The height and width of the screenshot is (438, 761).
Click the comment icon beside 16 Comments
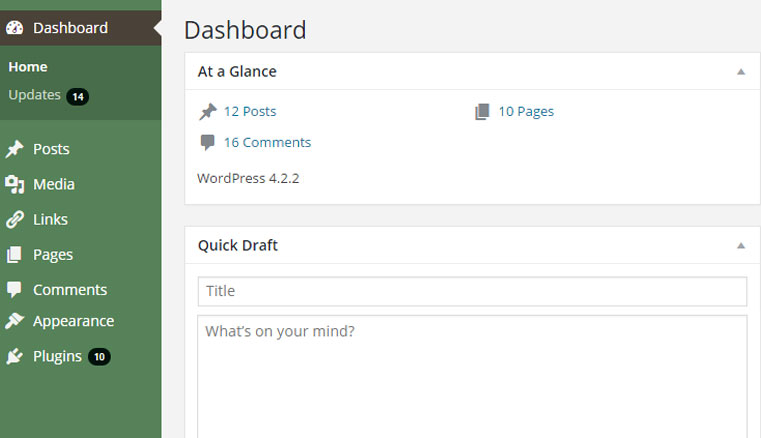tap(207, 142)
